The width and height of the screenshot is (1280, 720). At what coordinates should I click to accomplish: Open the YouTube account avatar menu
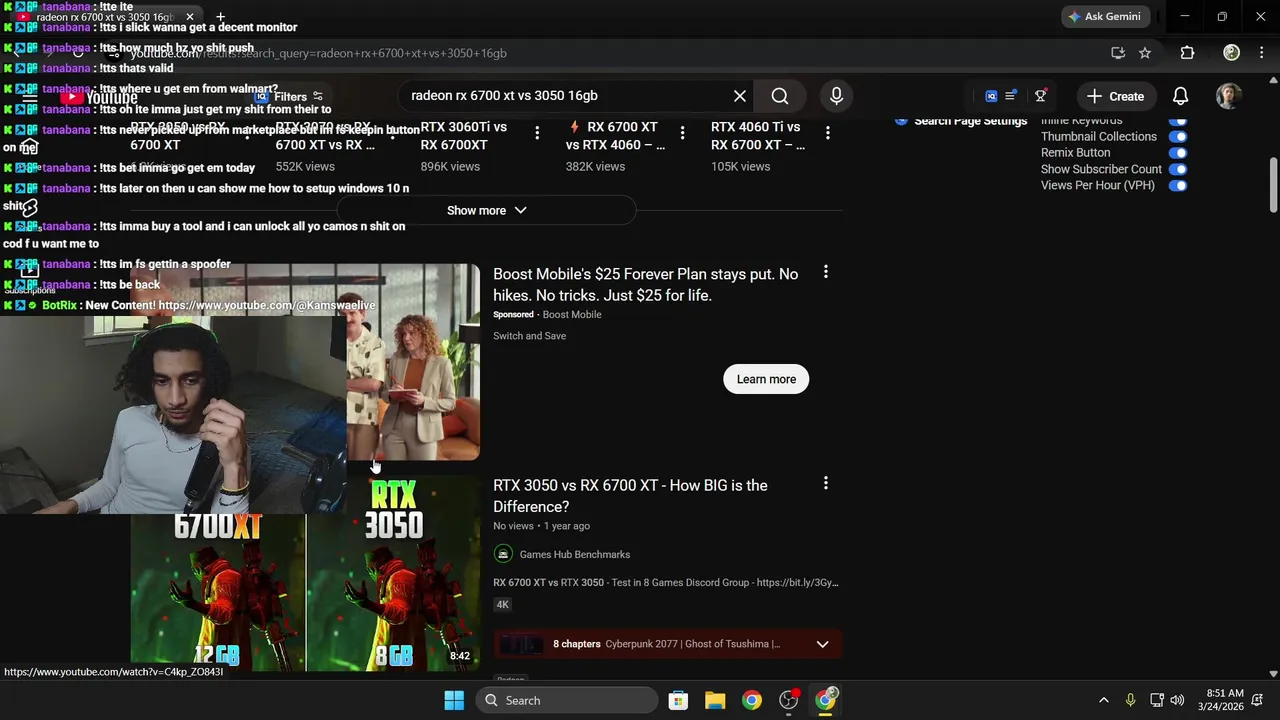coord(1229,96)
